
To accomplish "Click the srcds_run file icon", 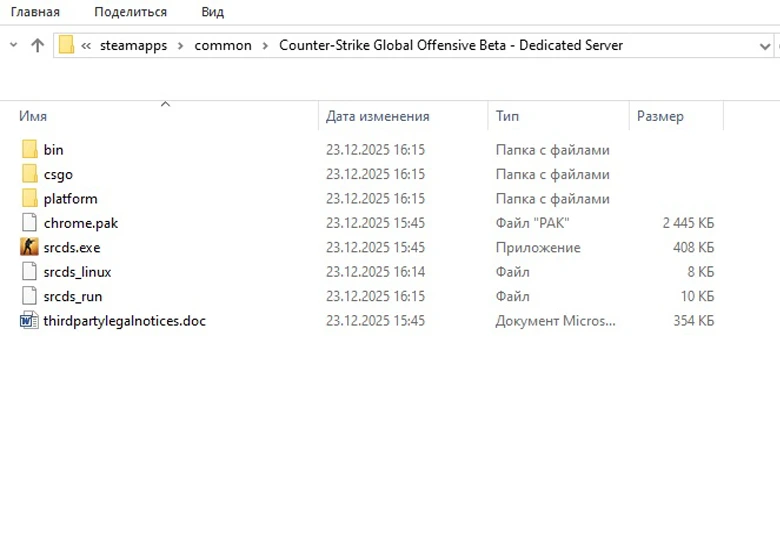I will 29,296.
